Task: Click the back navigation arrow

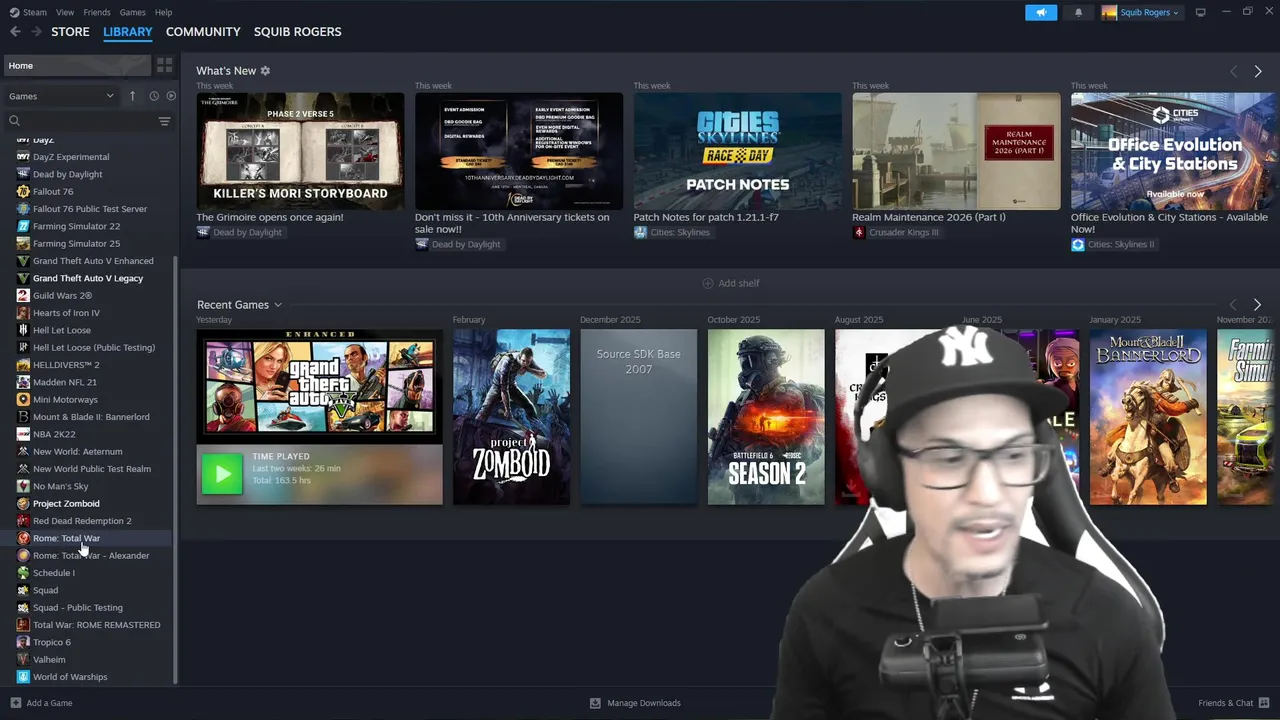Action: pos(15,32)
